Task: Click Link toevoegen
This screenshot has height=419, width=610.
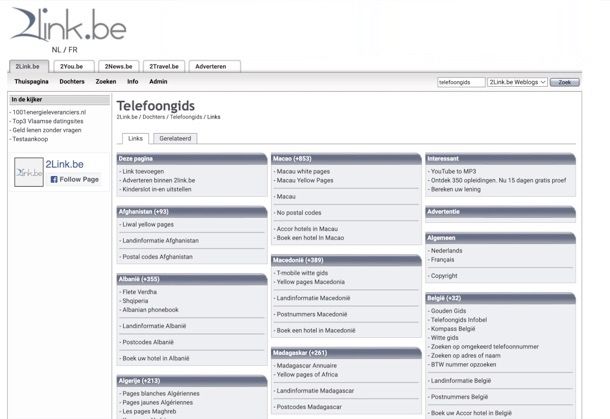Action: 143,172
